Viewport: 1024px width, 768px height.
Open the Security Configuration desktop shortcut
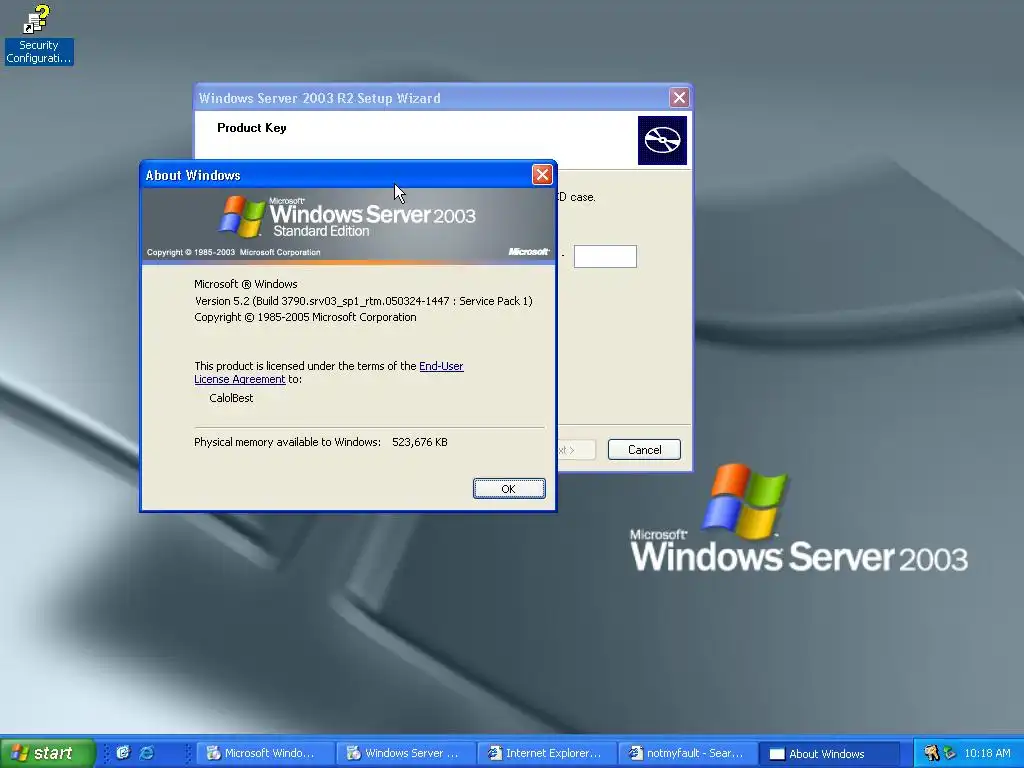38,35
